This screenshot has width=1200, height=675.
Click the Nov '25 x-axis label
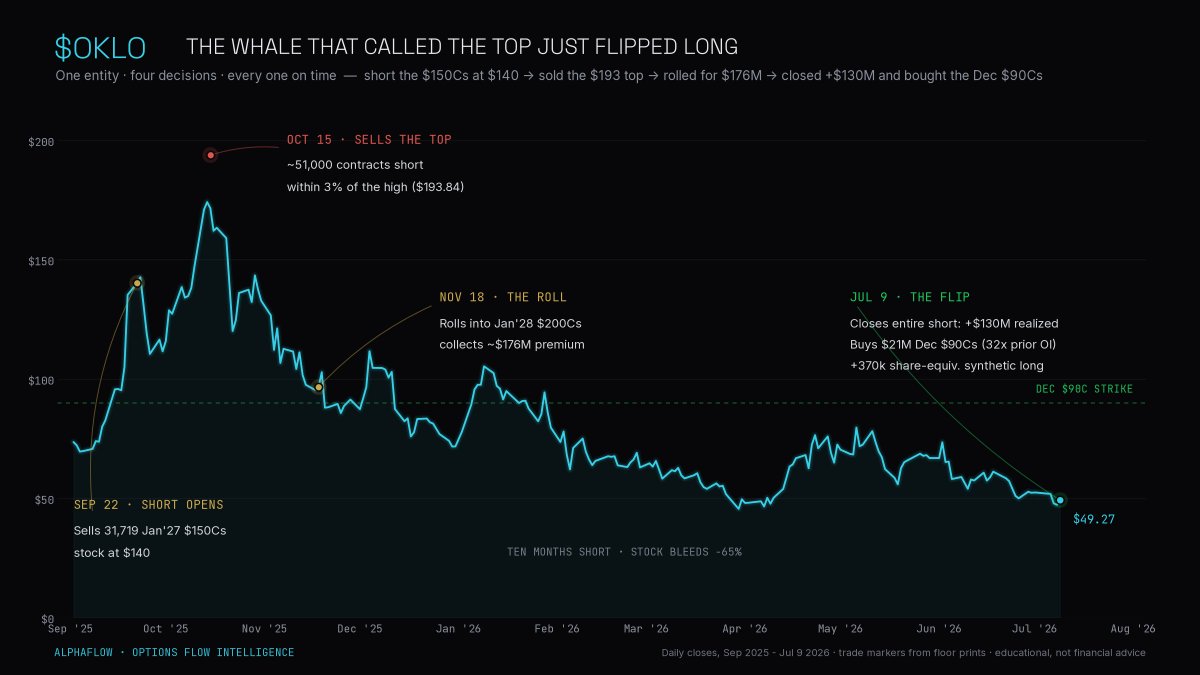tap(264, 630)
